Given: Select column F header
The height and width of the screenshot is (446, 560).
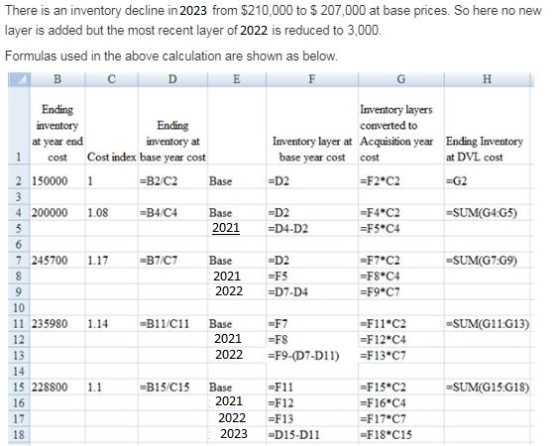Looking at the screenshot, I should (312, 79).
